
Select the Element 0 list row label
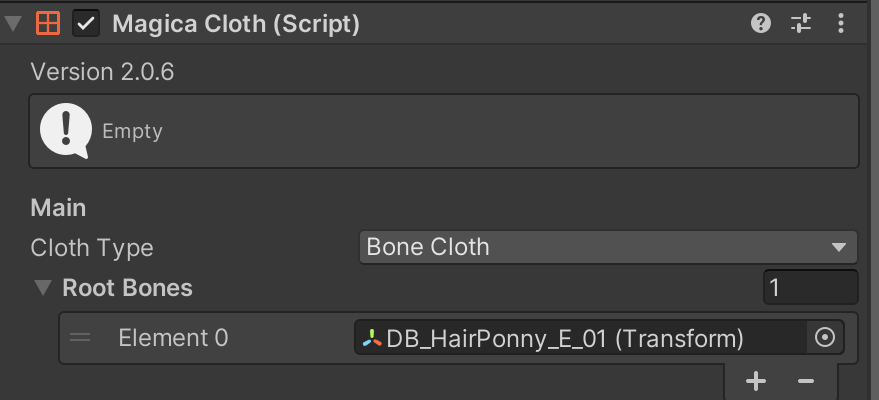click(x=172, y=338)
